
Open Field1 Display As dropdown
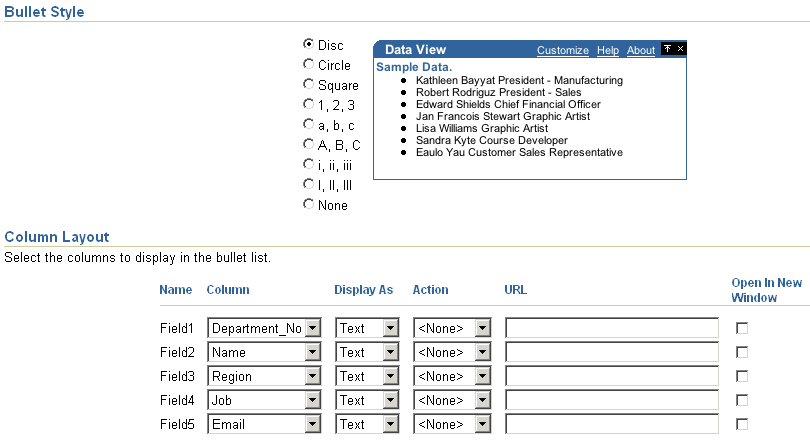tap(367, 328)
